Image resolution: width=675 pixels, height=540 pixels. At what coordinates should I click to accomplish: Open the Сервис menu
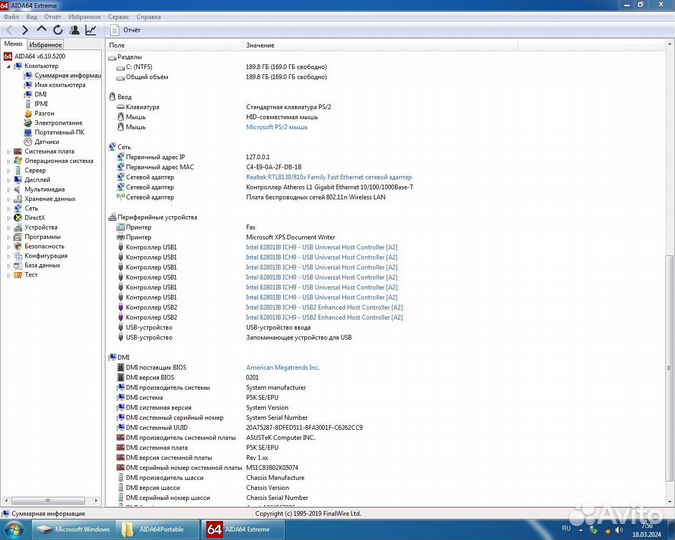(x=118, y=17)
